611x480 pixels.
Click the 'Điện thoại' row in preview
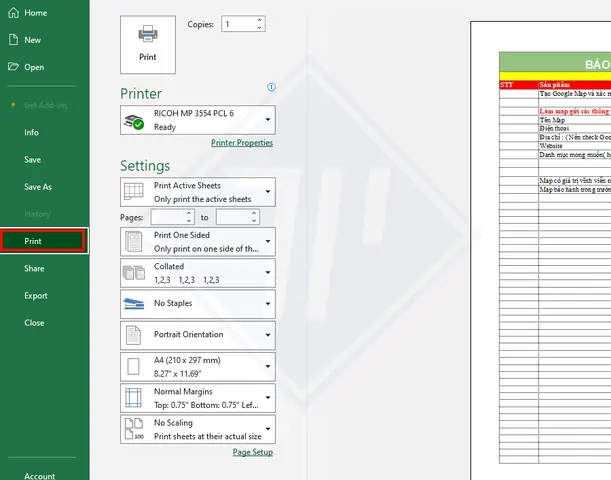pyautogui.click(x=554, y=128)
